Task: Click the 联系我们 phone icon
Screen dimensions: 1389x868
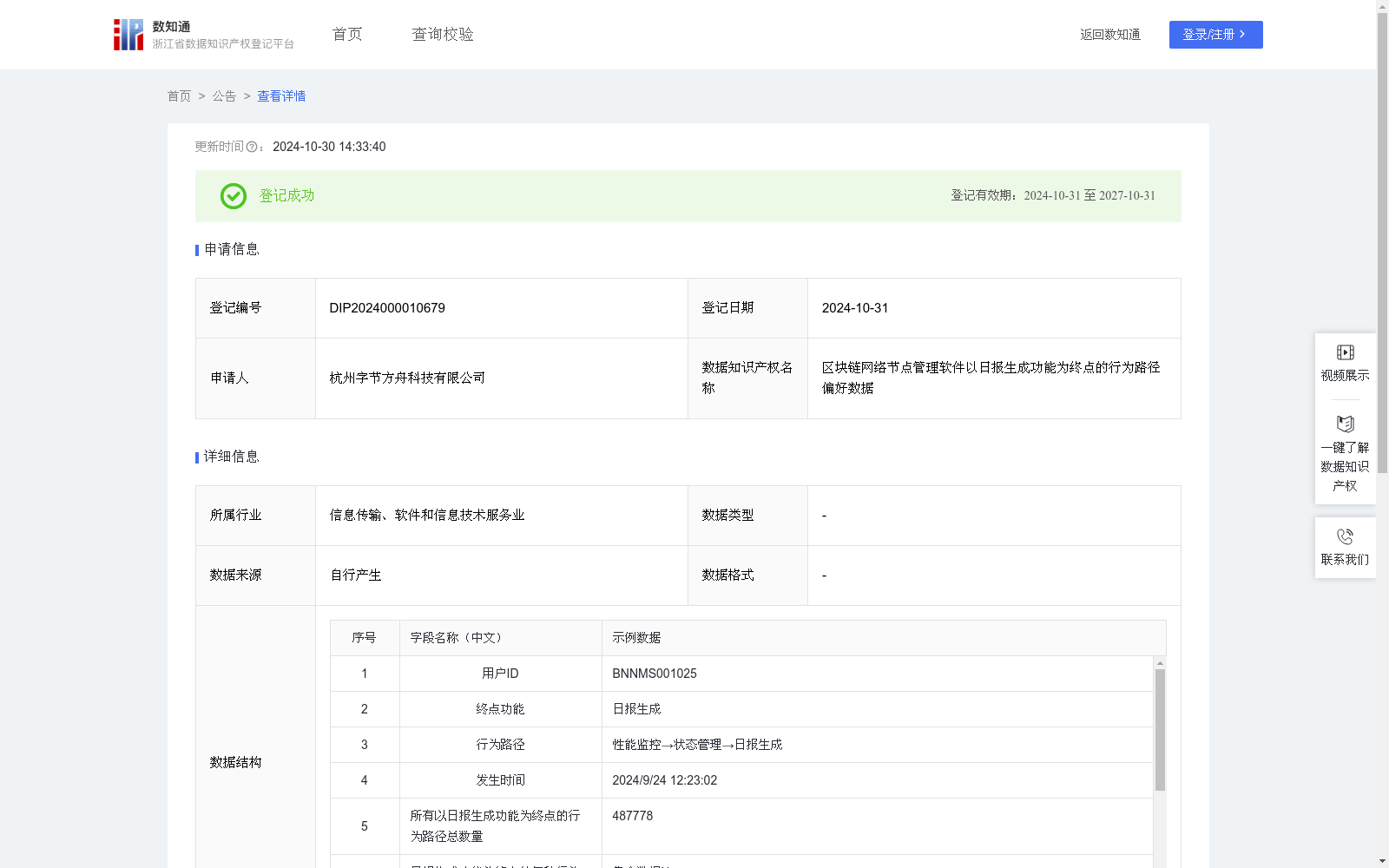Action: click(x=1345, y=536)
